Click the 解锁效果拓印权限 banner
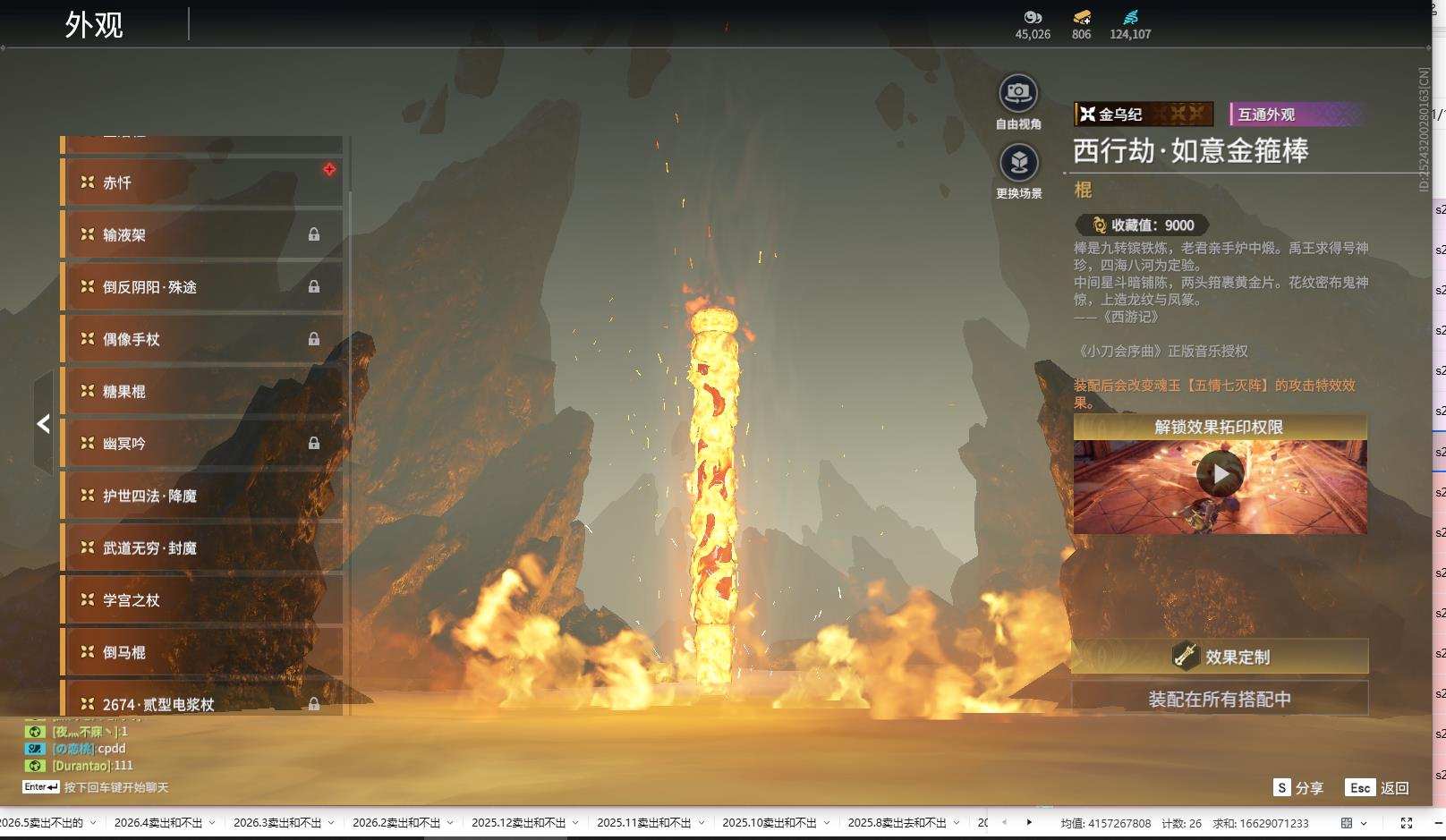 (x=1220, y=427)
